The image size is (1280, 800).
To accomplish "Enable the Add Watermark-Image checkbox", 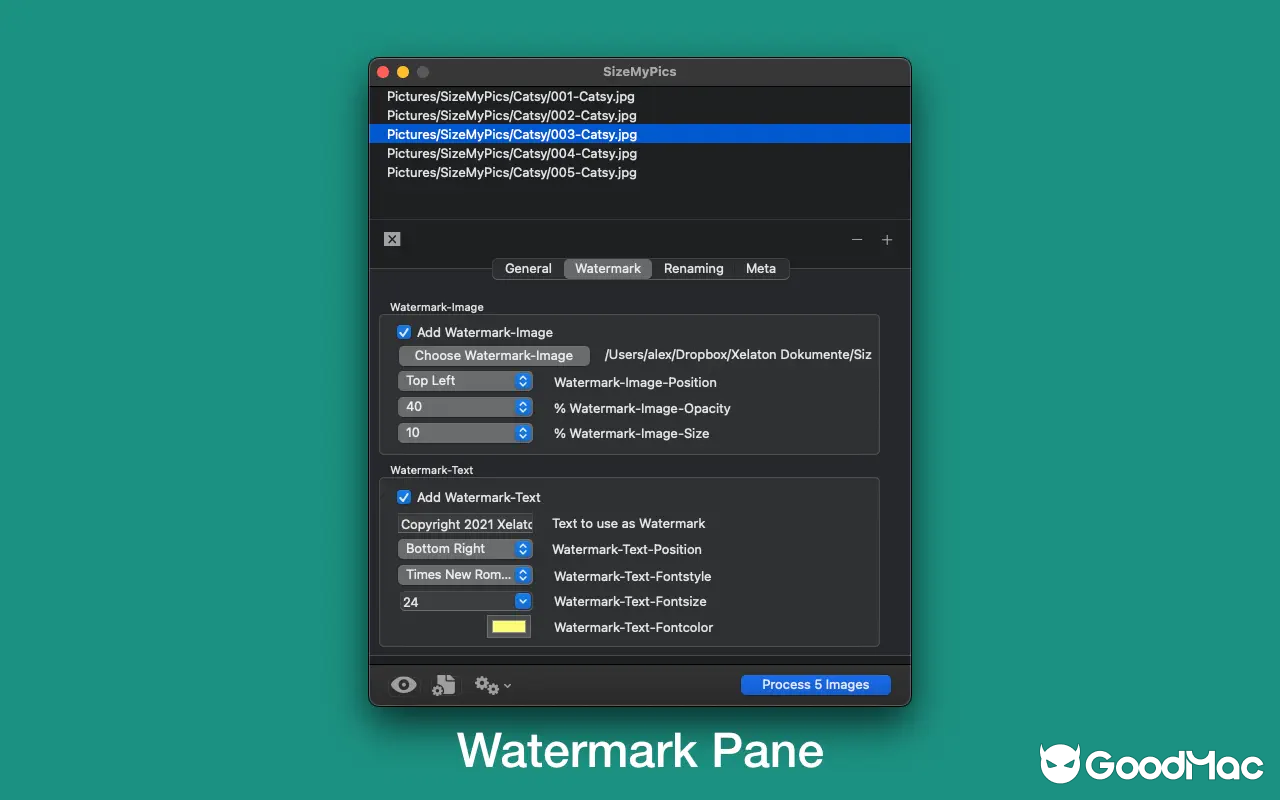I will (404, 332).
